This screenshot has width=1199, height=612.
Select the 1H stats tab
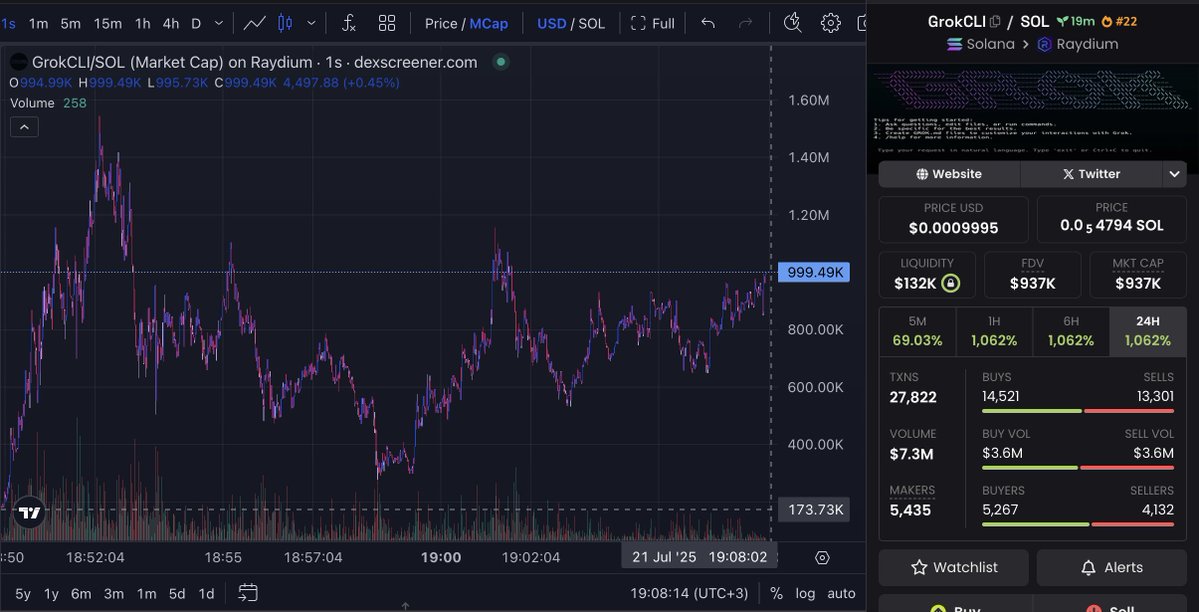pyautogui.click(x=994, y=331)
